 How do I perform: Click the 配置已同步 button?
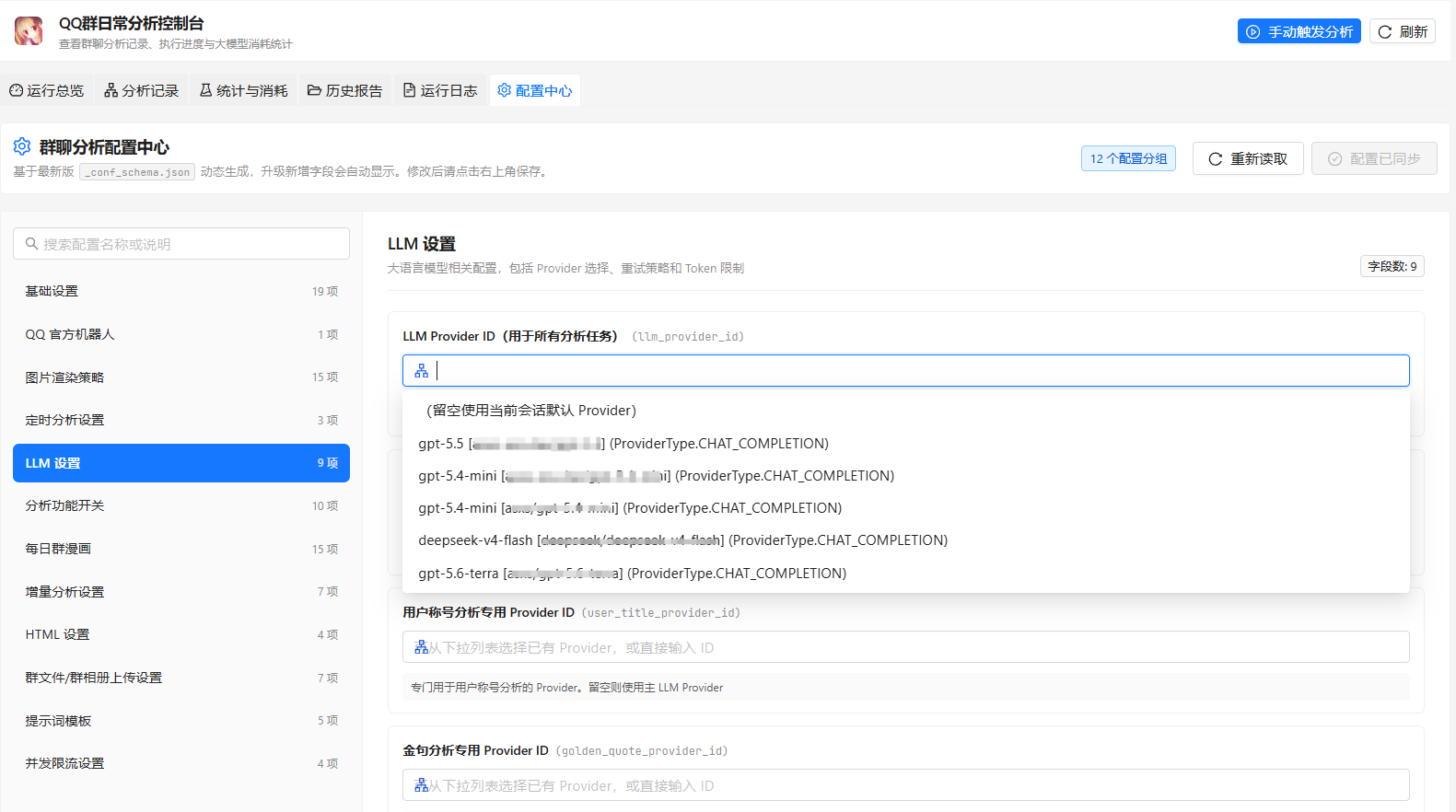[x=1374, y=158]
